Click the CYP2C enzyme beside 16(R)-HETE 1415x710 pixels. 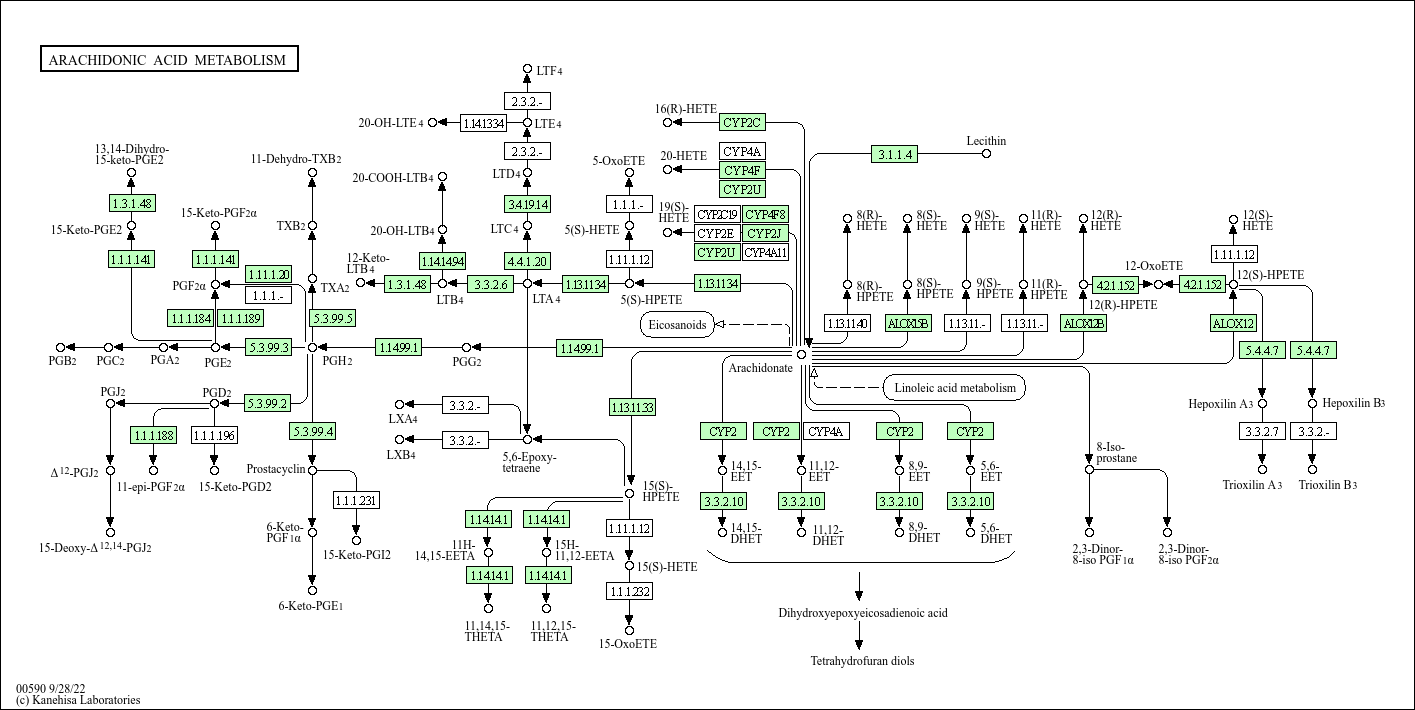(742, 122)
